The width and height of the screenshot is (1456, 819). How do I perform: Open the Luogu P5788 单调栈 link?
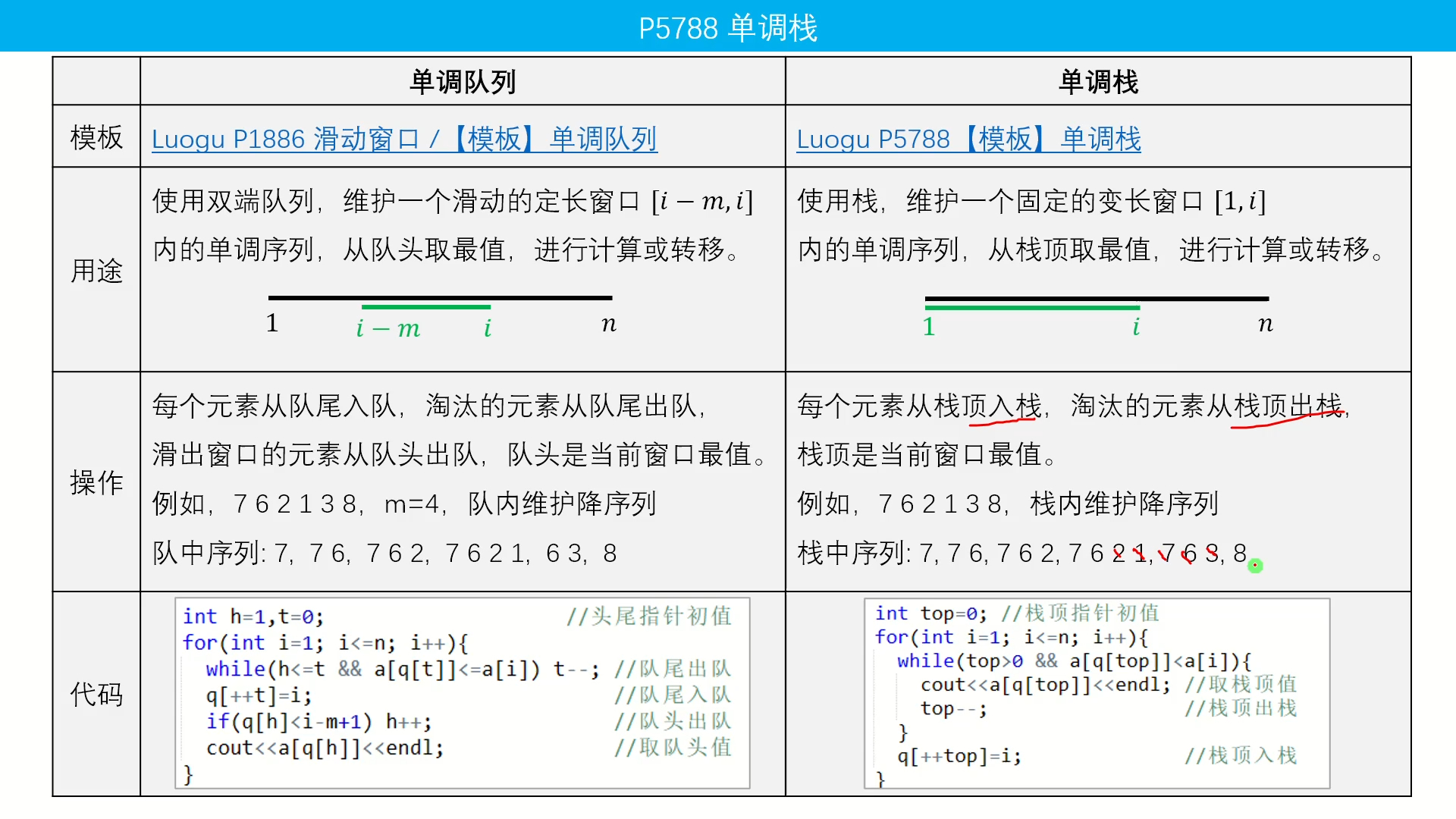[968, 140]
